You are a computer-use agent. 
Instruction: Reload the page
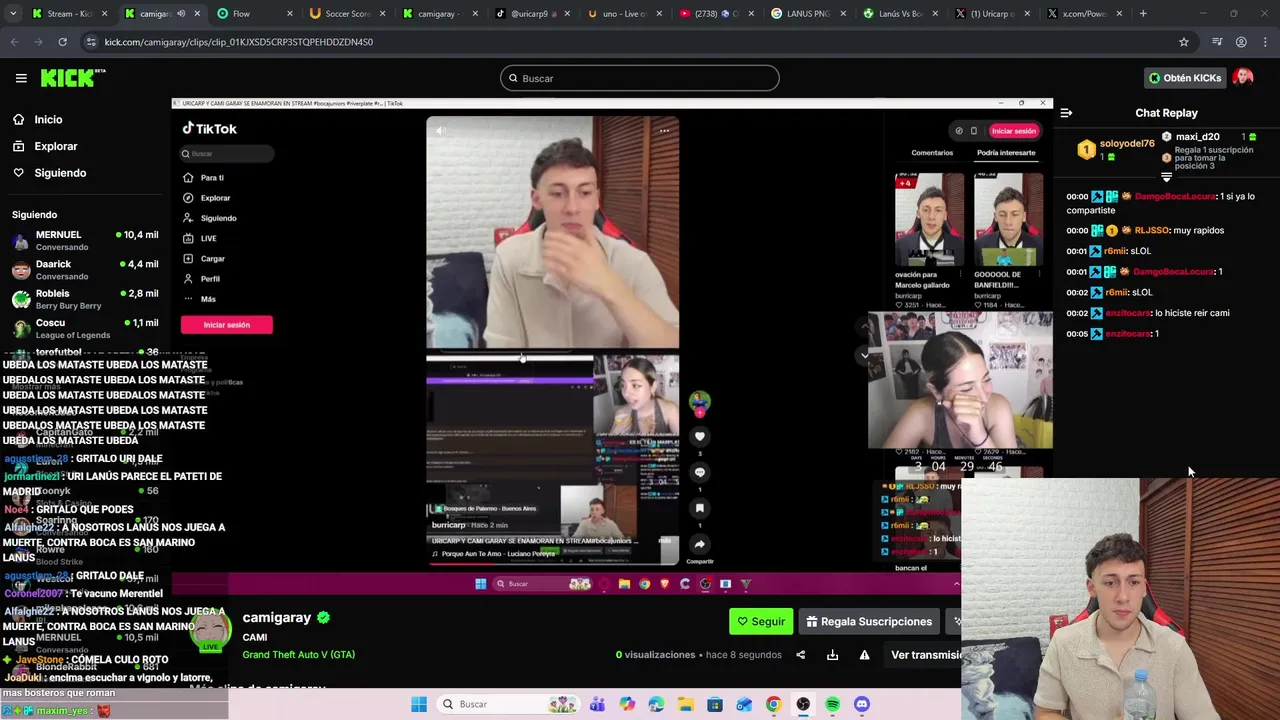(x=62, y=42)
